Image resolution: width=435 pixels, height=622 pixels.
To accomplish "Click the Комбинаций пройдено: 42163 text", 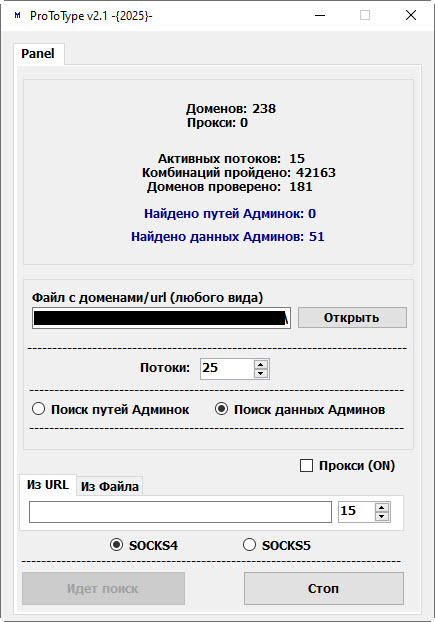I will tap(239, 173).
